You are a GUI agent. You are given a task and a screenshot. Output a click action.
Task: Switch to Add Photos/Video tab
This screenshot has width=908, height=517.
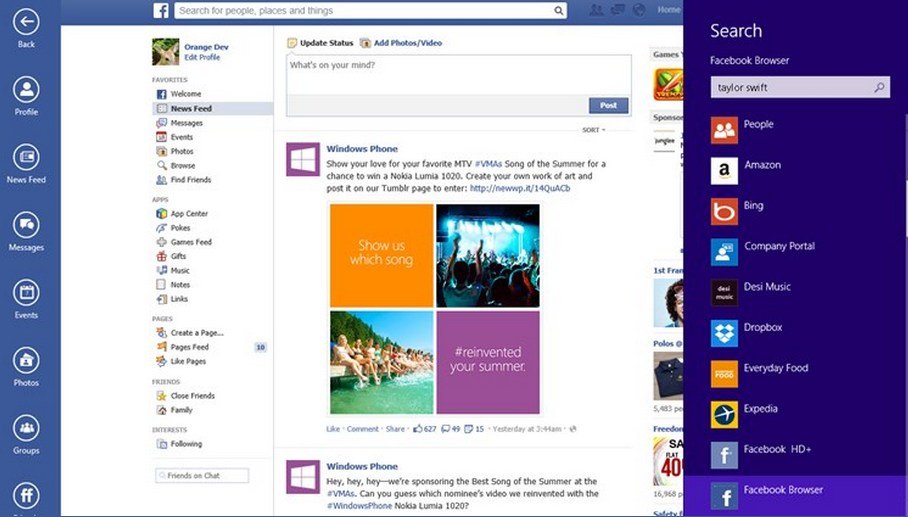401,43
